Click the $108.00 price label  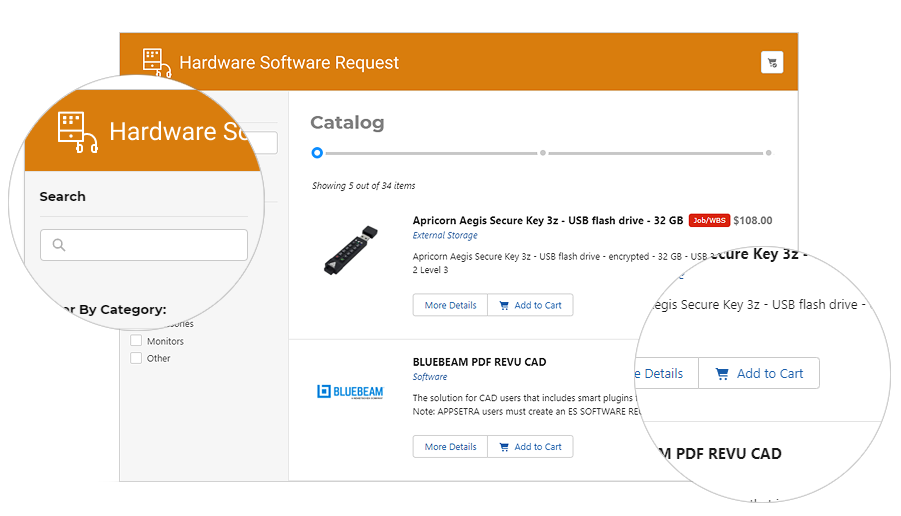point(753,221)
